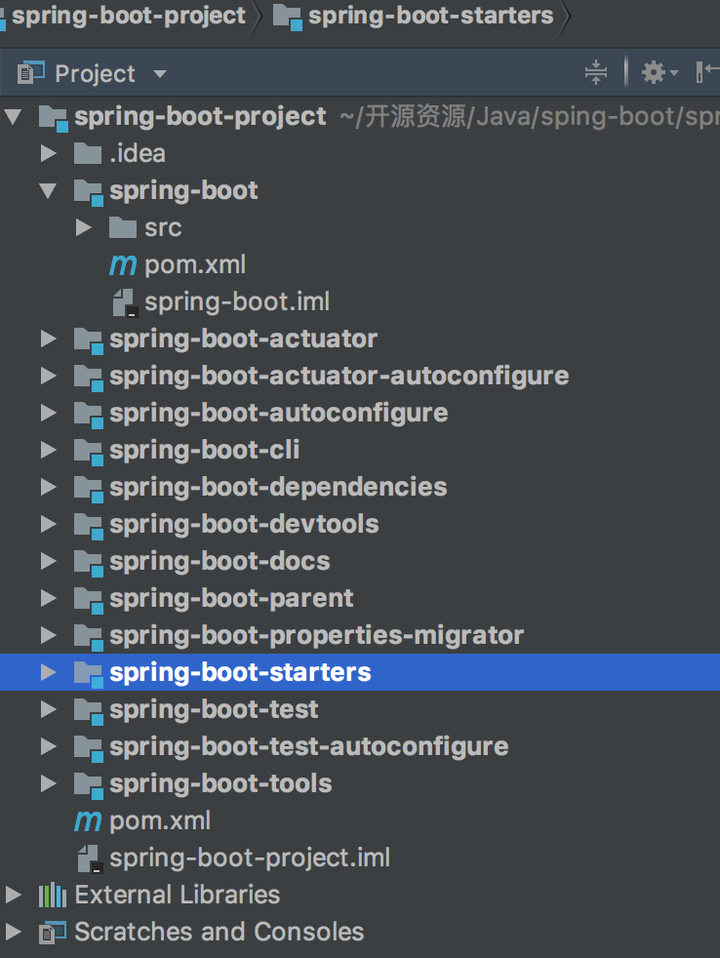
Task: Expand the src folder
Action: click(84, 228)
